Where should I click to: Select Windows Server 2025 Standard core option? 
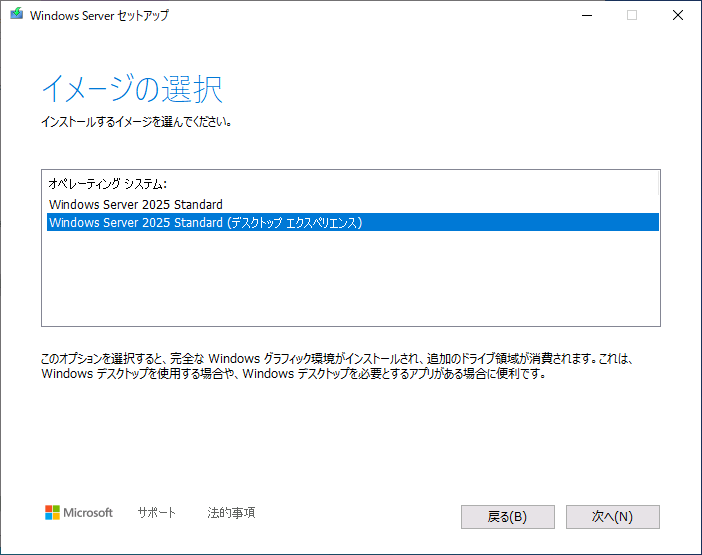click(353, 205)
